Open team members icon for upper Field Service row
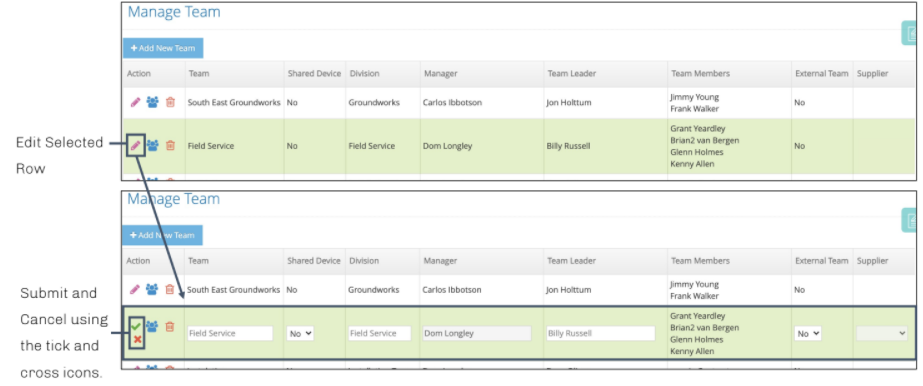Image resolution: width=923 pixels, height=386 pixels. pos(152,145)
